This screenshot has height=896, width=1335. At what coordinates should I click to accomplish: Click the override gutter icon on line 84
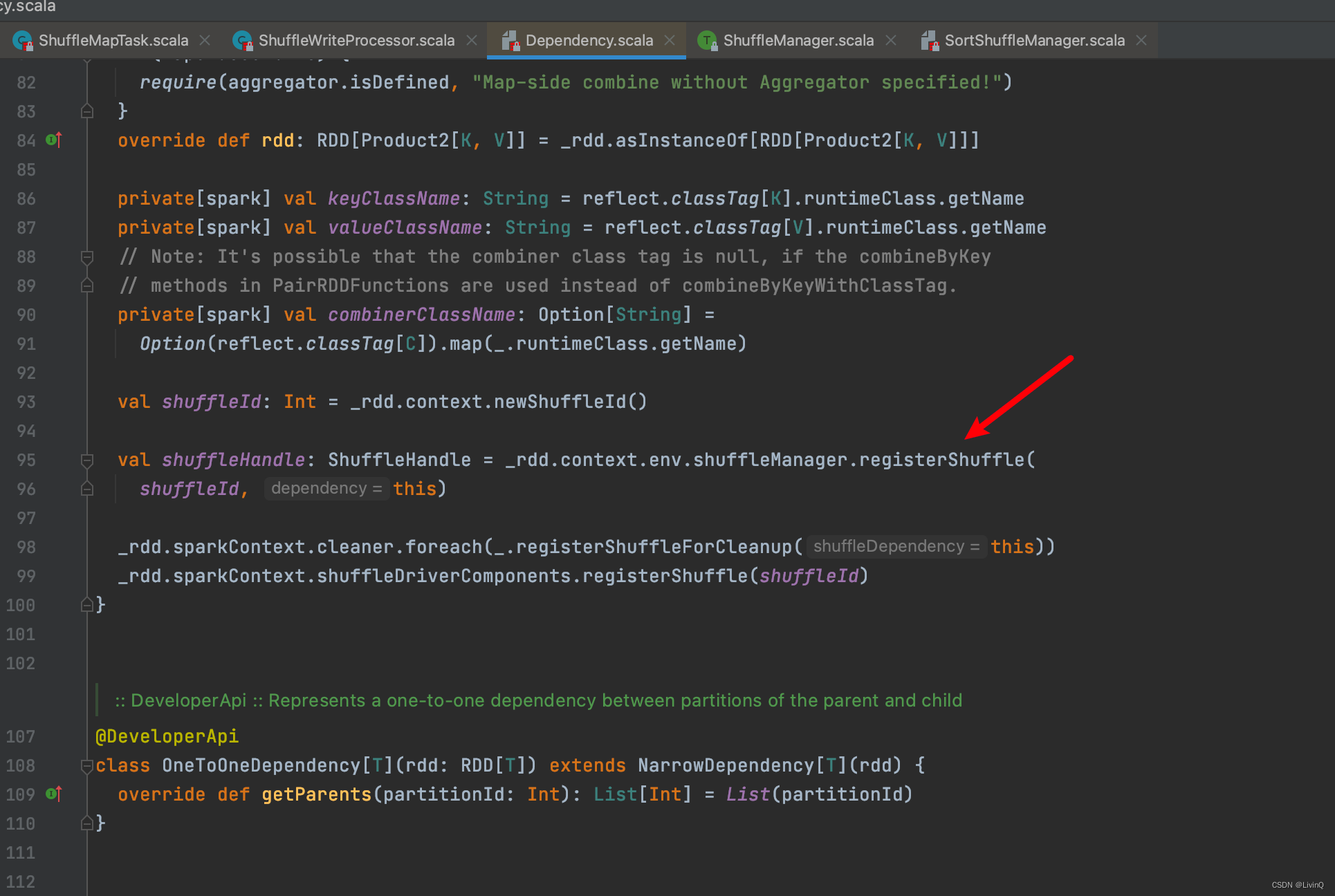point(53,140)
